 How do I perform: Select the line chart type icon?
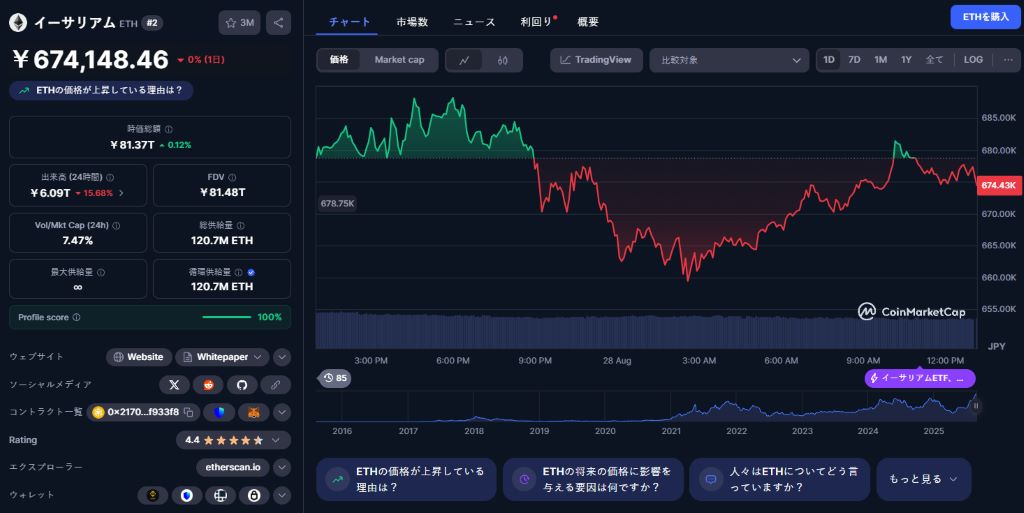click(x=464, y=60)
